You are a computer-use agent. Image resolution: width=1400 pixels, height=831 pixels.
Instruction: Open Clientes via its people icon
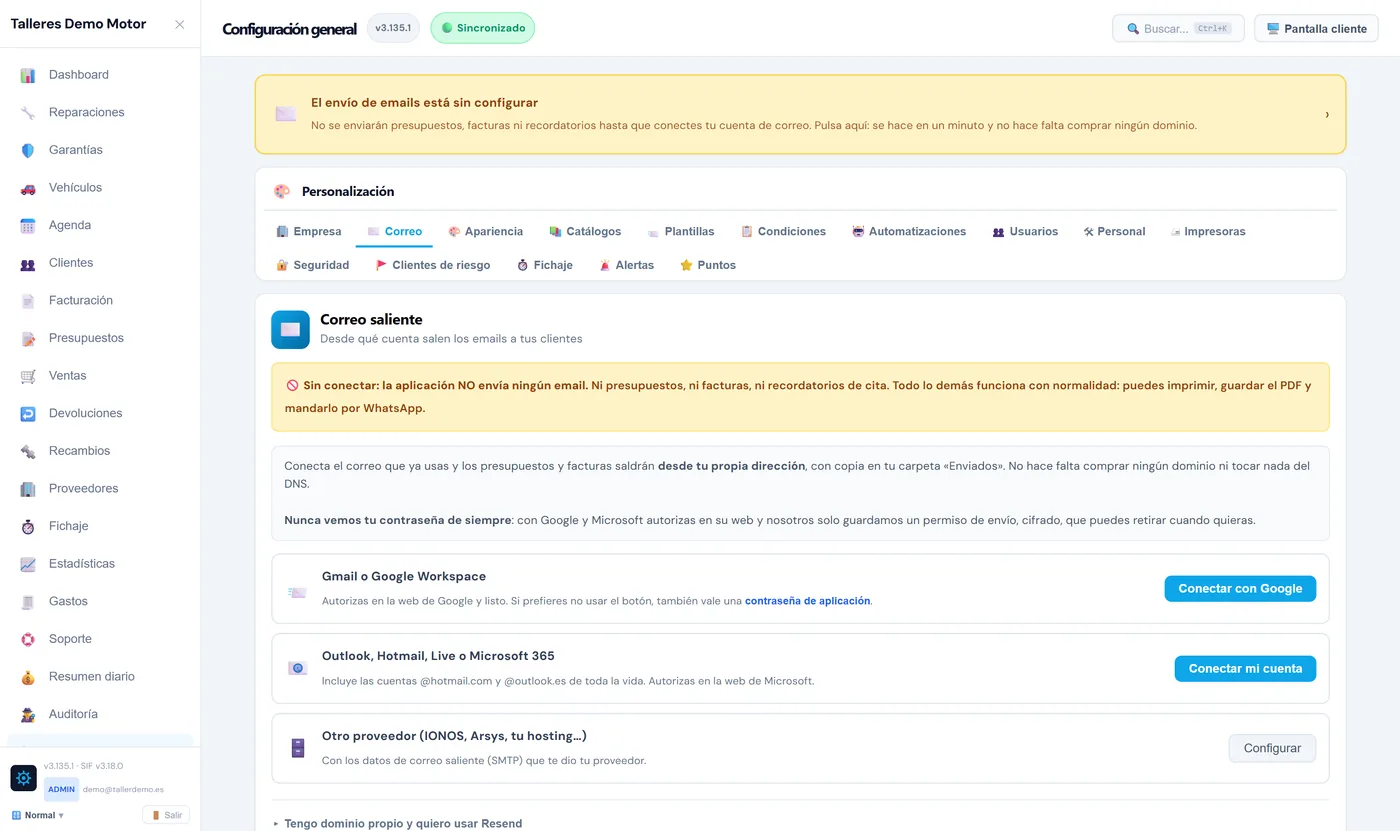[28, 263]
